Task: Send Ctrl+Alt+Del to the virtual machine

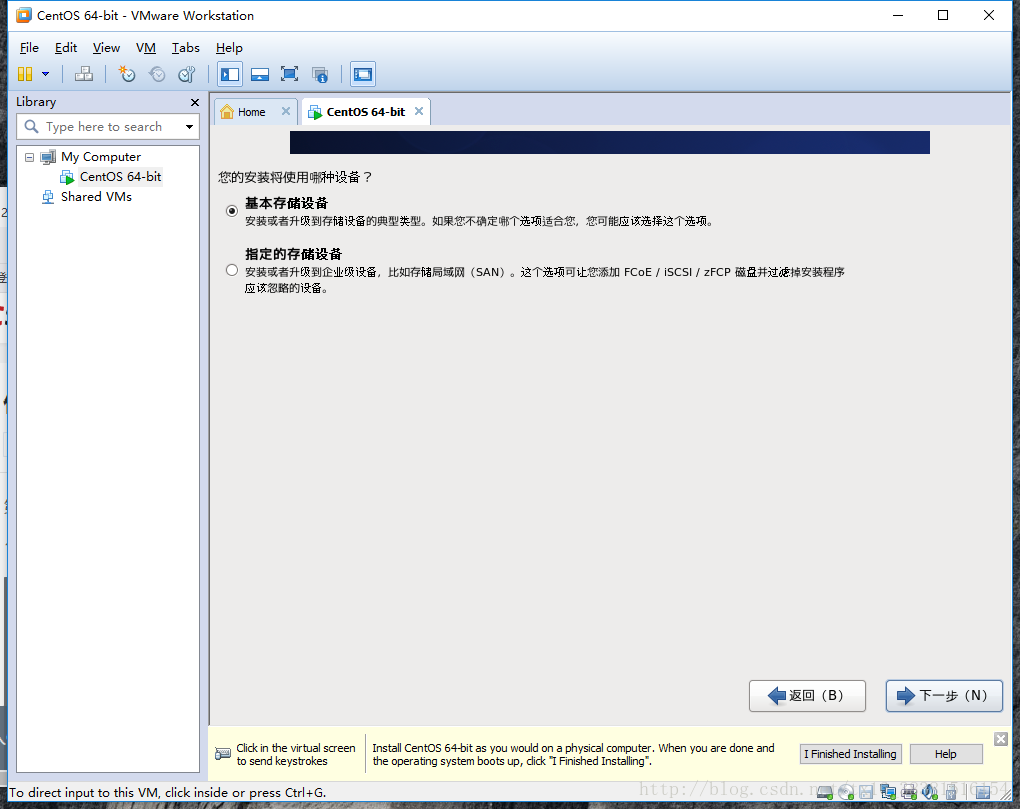Action: click(x=83, y=74)
